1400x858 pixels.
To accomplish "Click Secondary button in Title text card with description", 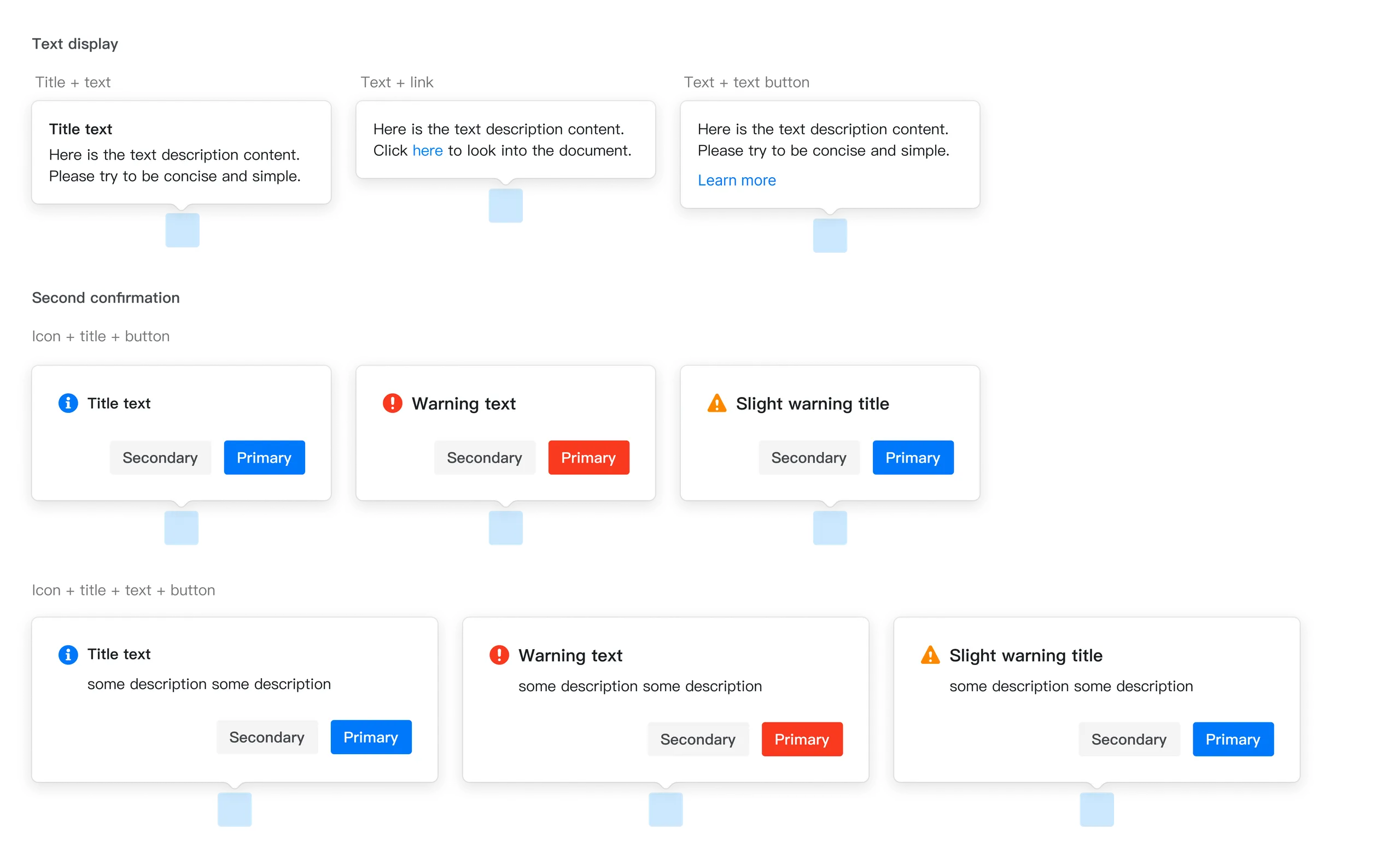I will tap(266, 737).
